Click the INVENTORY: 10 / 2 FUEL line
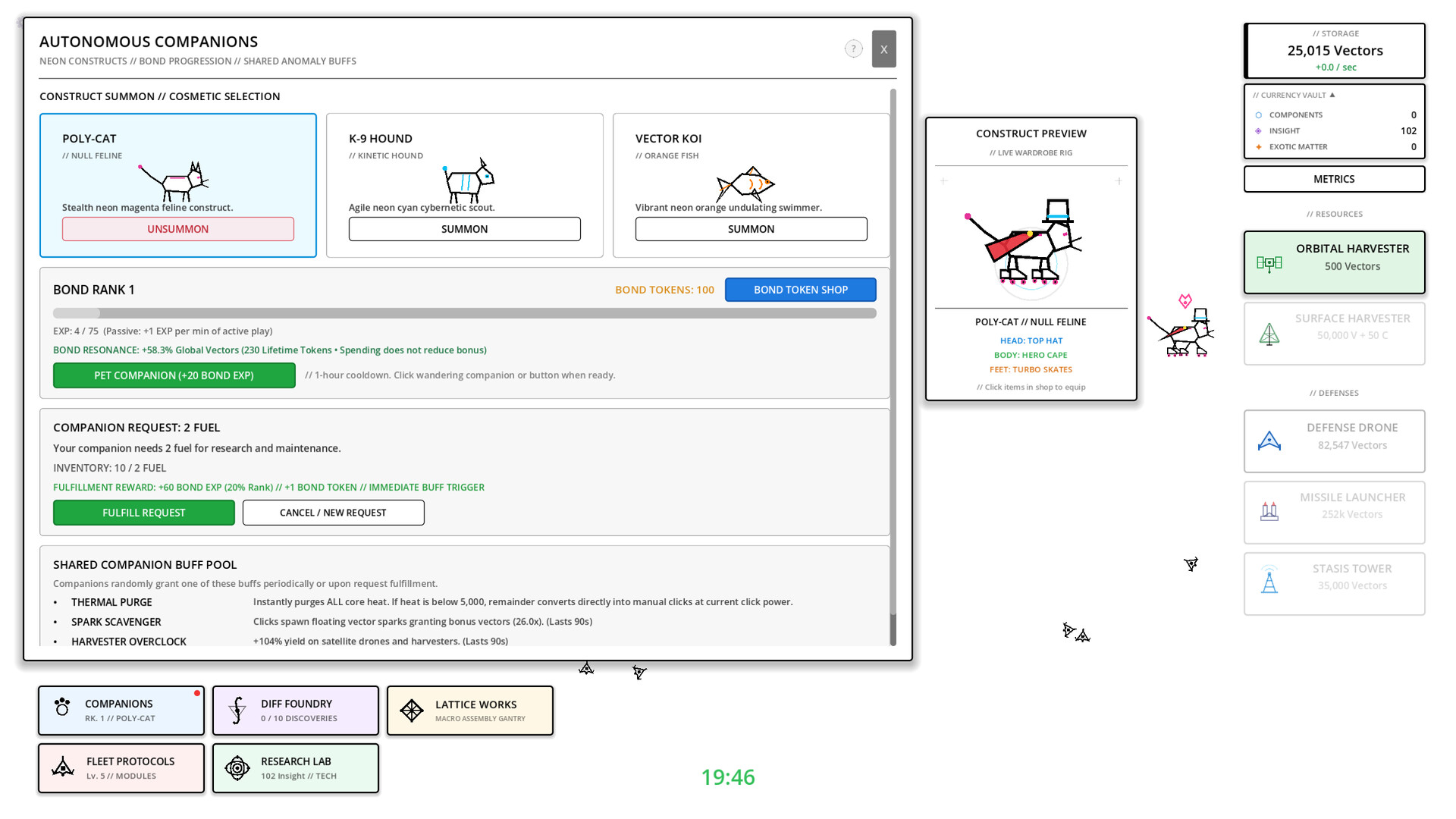The height and width of the screenshot is (819, 1456). point(110,468)
